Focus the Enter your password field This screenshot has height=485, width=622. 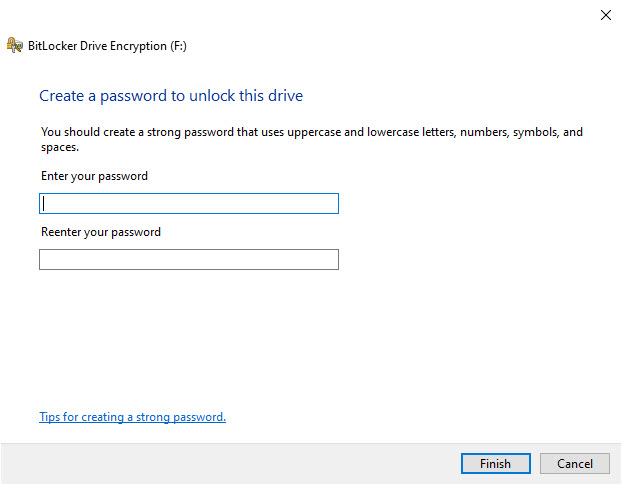(189, 203)
